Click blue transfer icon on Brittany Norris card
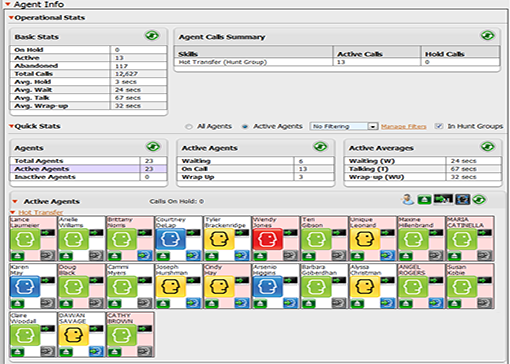The height and width of the screenshot is (364, 510). [x=145, y=256]
